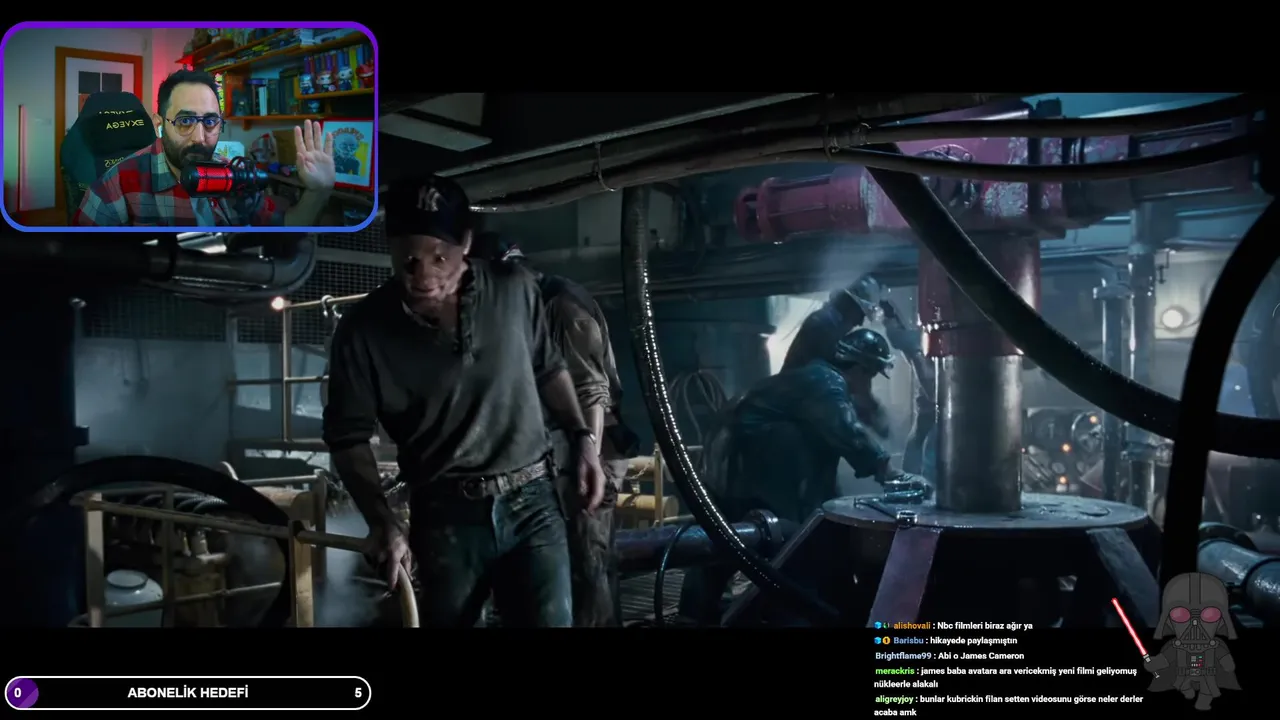Click the message 'Abi o James Cameron'
1280x720 pixels.
[x=981, y=655]
